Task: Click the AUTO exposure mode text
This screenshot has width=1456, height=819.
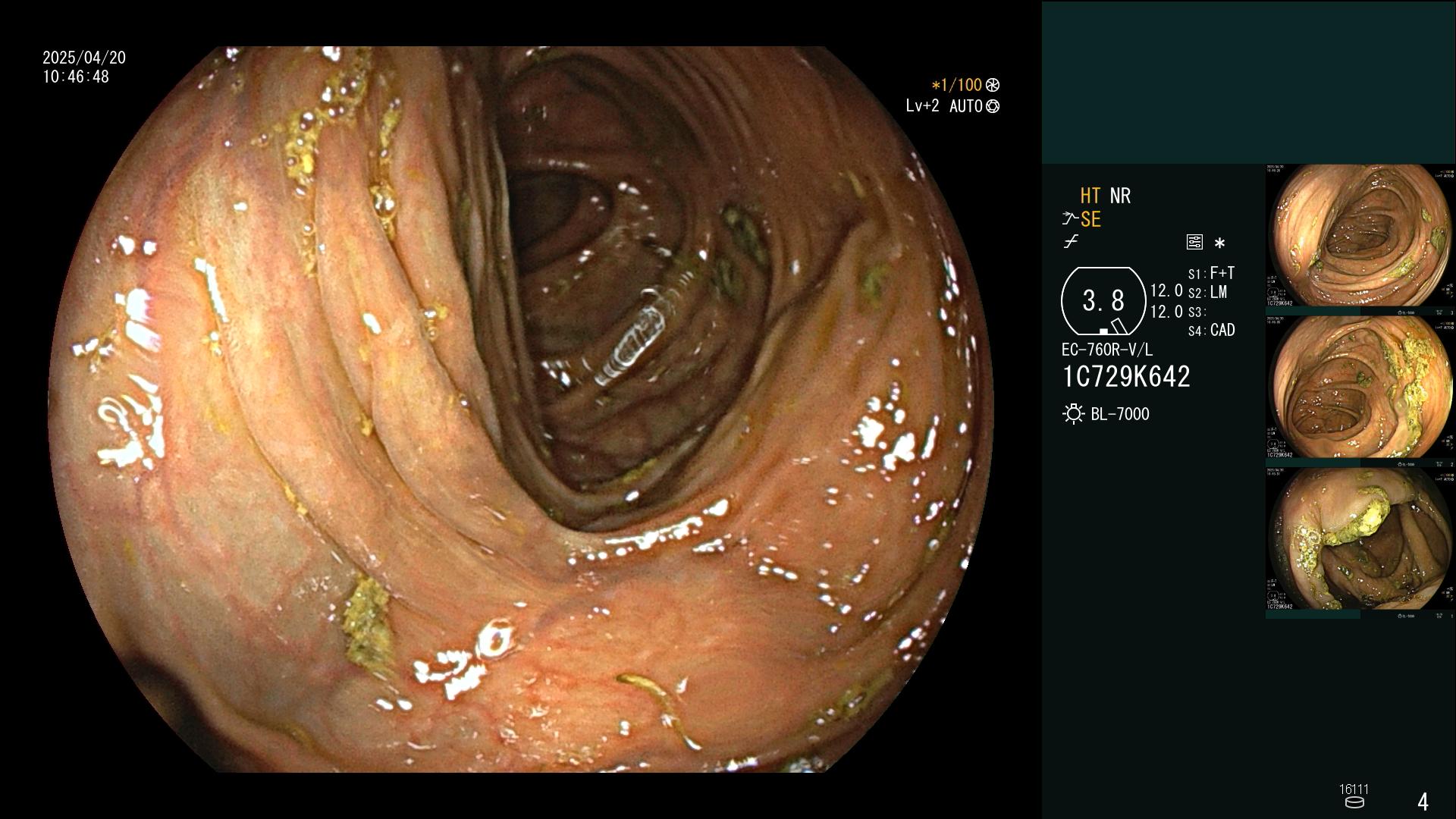Action: click(x=966, y=106)
